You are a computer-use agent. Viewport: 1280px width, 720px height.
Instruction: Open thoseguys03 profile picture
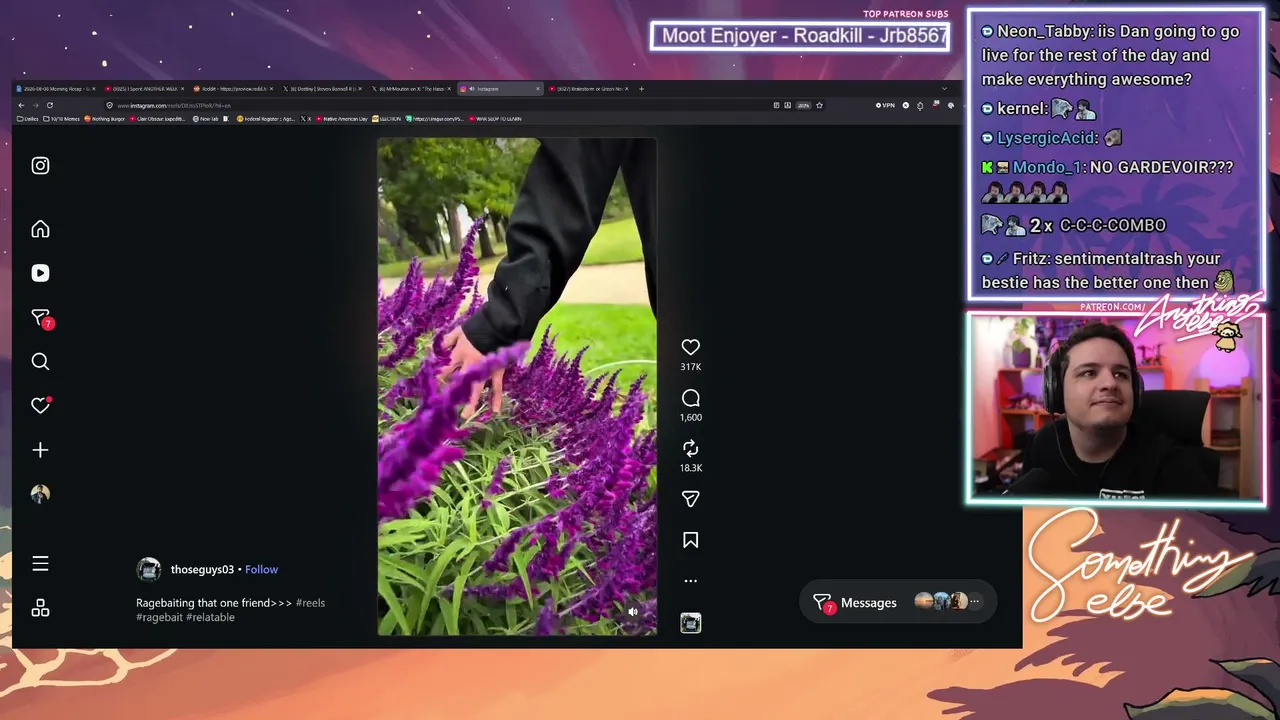pos(149,570)
